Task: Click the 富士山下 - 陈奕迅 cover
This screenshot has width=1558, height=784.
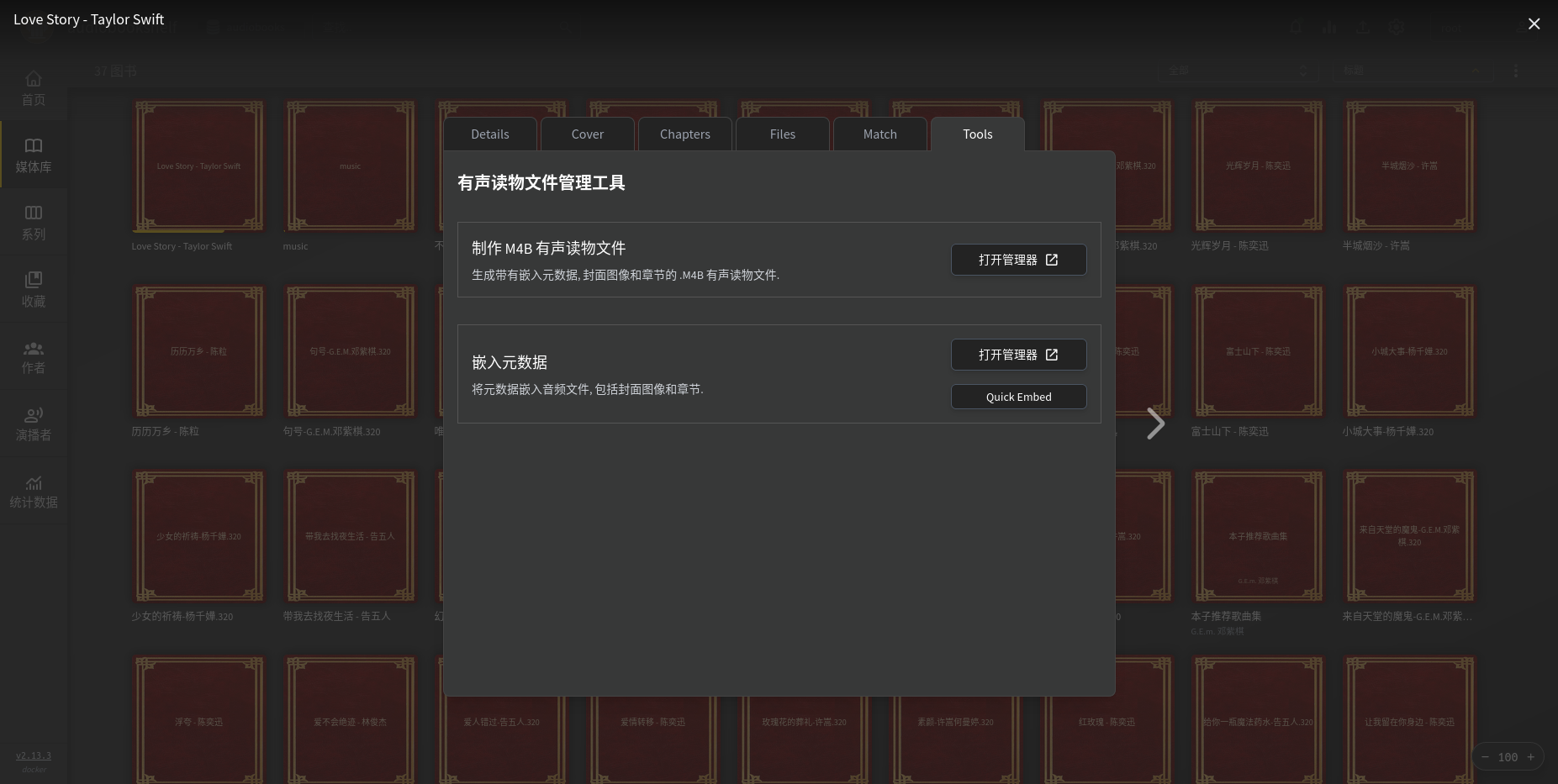Action: pos(1258,351)
